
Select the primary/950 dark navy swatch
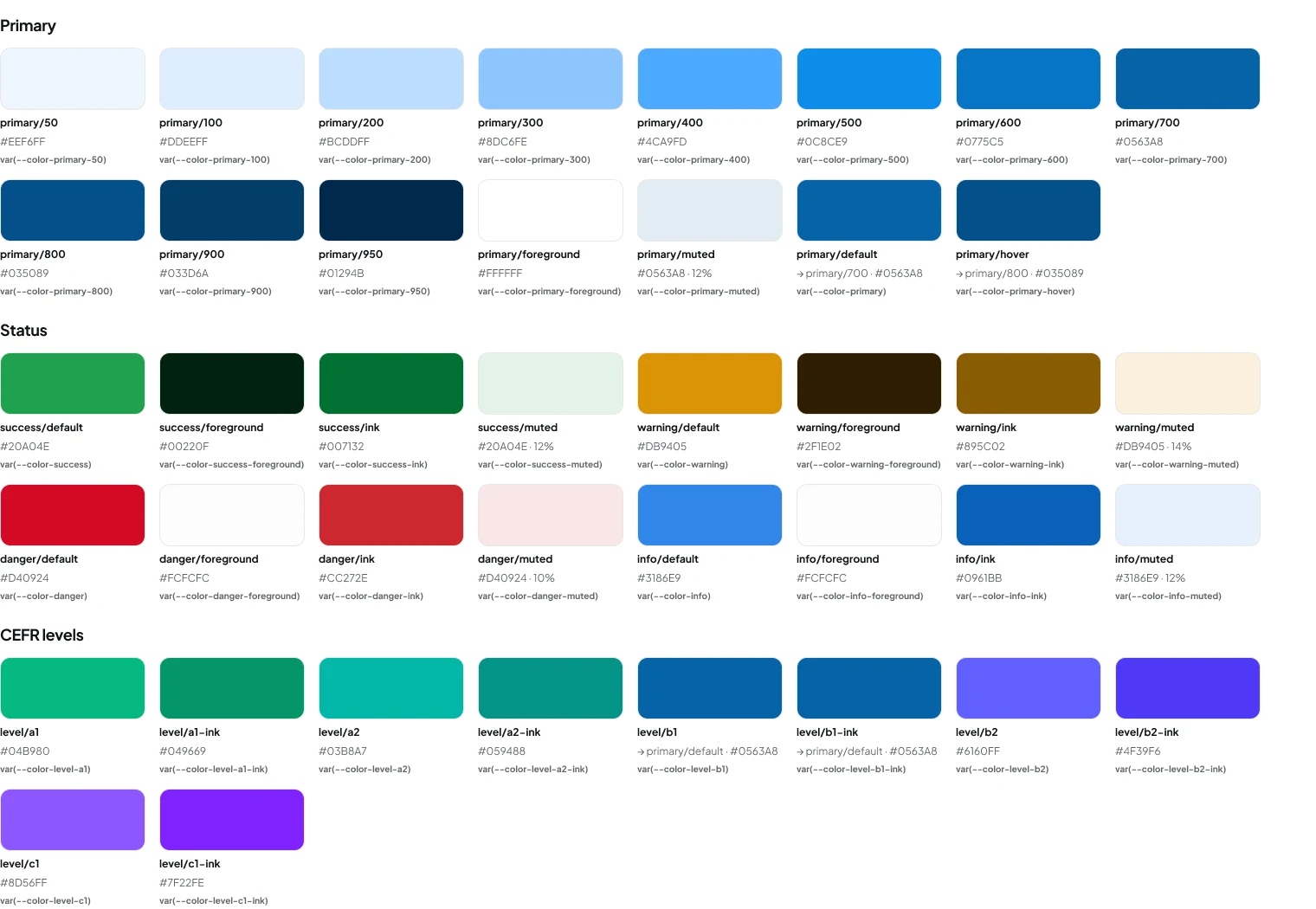391,210
